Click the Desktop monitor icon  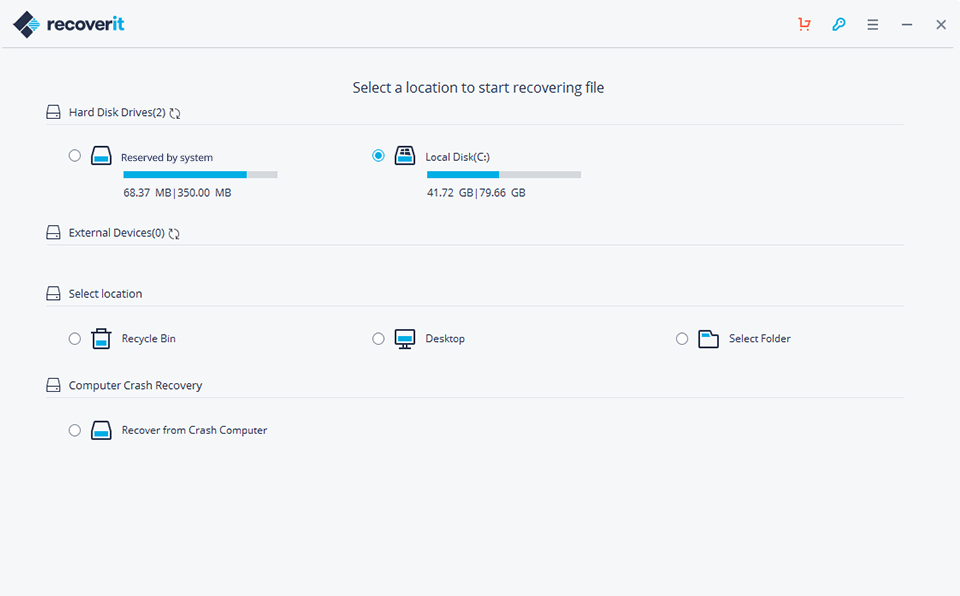tap(404, 338)
